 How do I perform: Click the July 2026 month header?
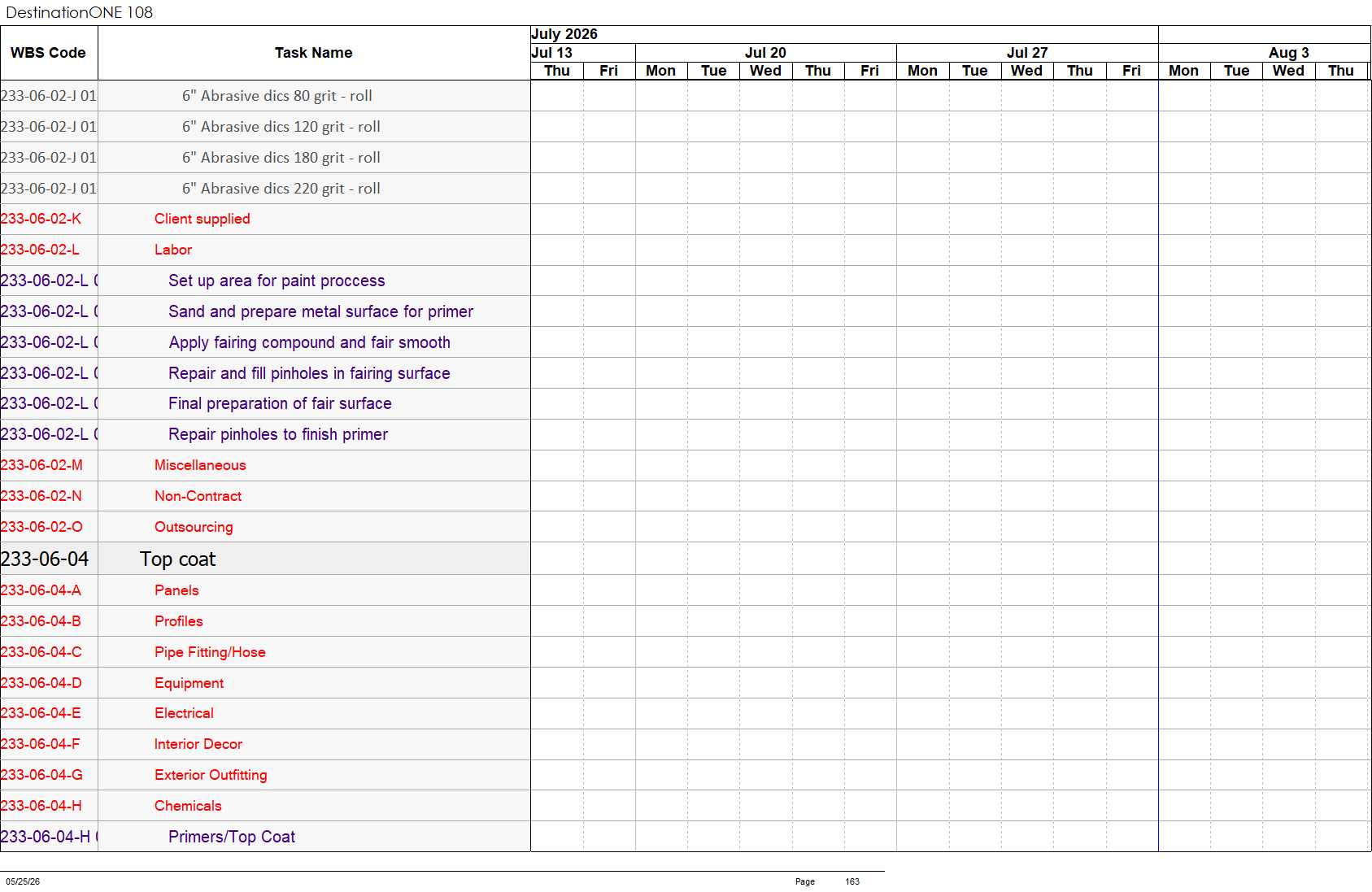564,34
